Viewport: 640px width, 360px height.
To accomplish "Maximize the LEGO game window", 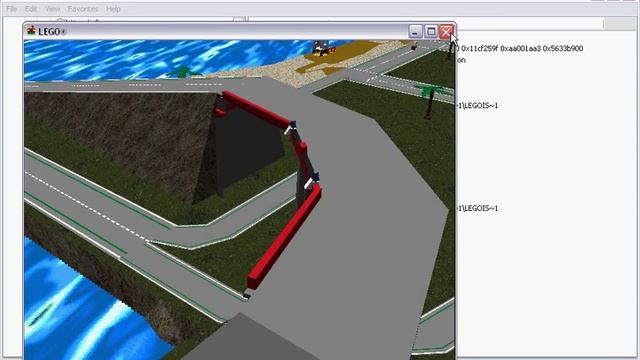I will coord(431,31).
